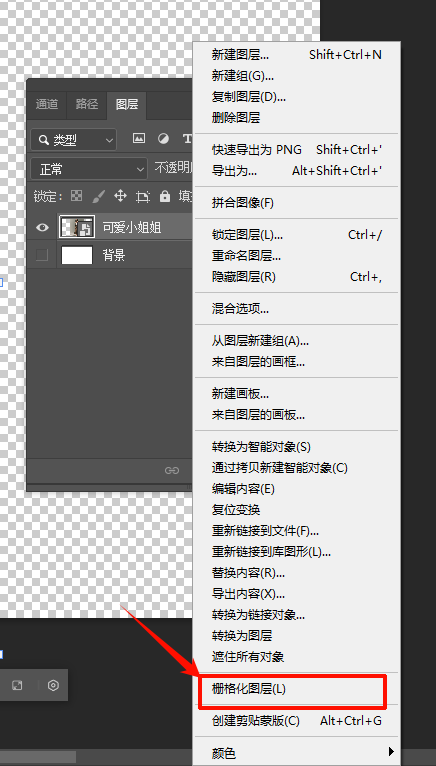Choose 快速导出为 PNG
This screenshot has width=436, height=766.
pos(297,149)
